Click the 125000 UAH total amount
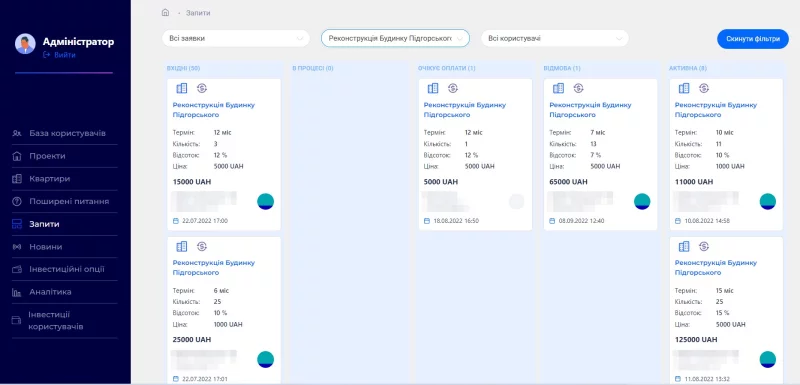 (x=696, y=340)
